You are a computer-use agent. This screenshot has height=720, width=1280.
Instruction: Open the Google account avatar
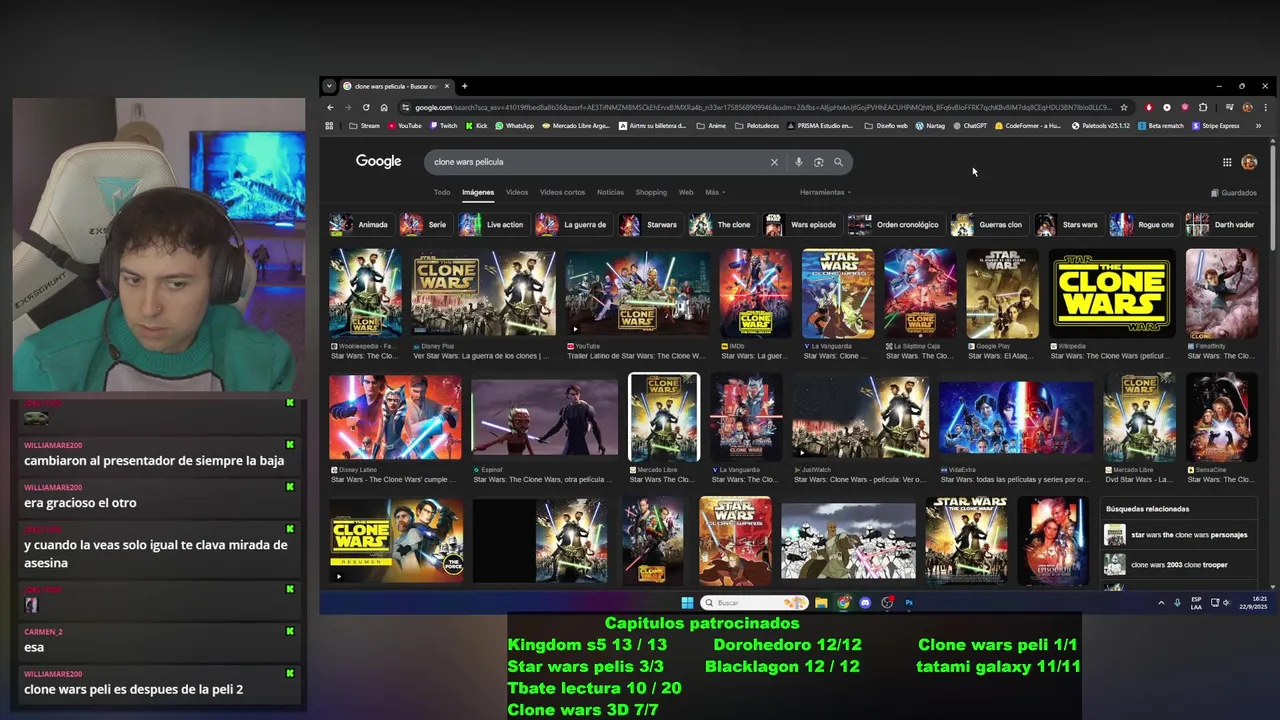point(1249,162)
